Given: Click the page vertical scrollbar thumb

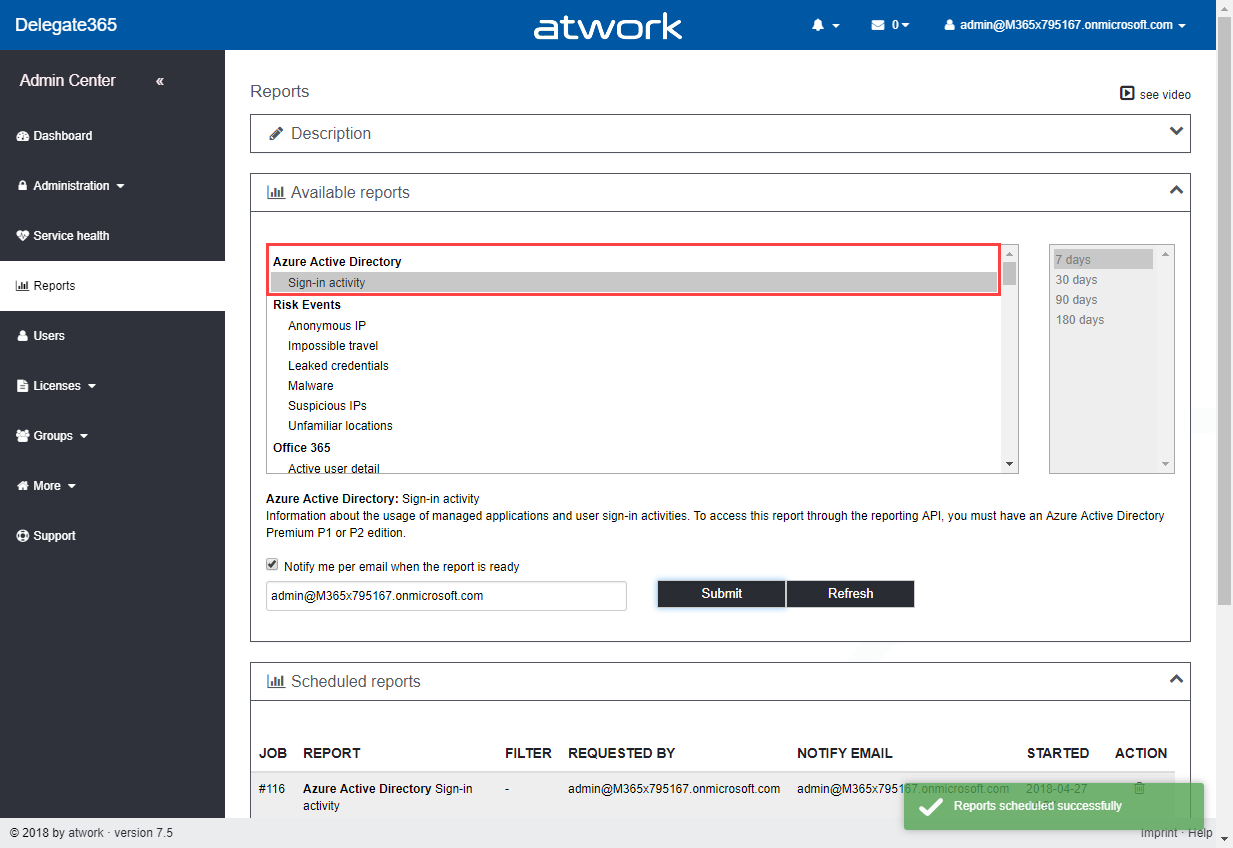Looking at the screenshot, I should 1224,311.
